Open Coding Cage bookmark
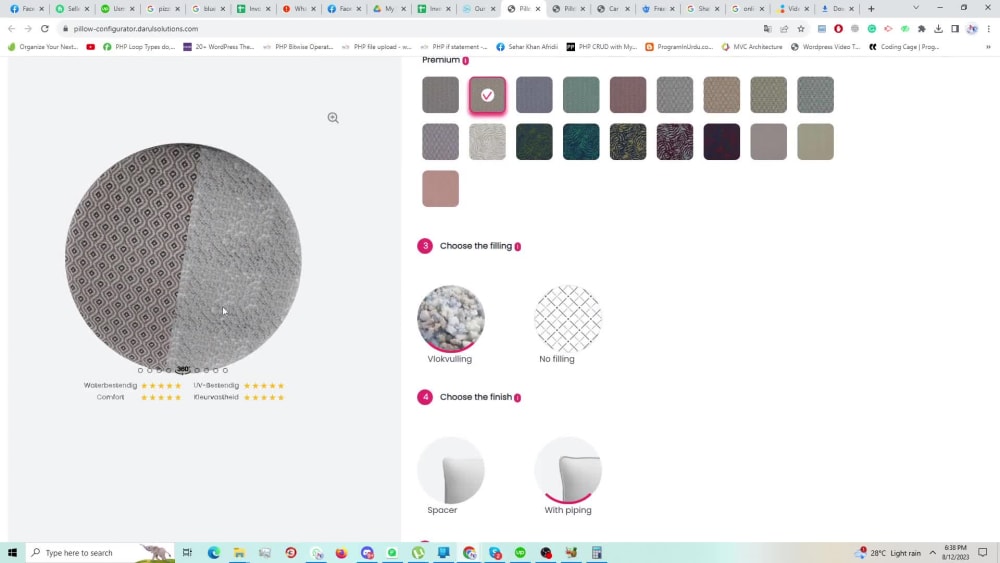 click(x=904, y=47)
